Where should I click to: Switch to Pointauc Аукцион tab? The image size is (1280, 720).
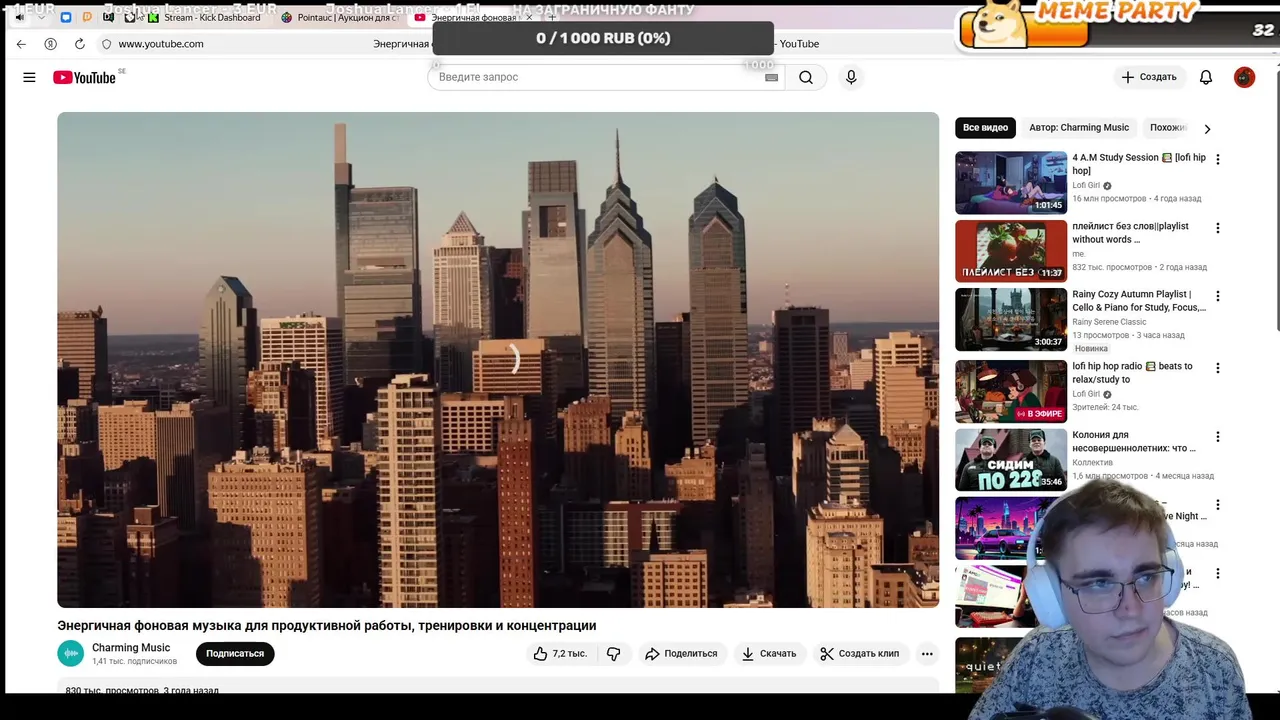(341, 17)
